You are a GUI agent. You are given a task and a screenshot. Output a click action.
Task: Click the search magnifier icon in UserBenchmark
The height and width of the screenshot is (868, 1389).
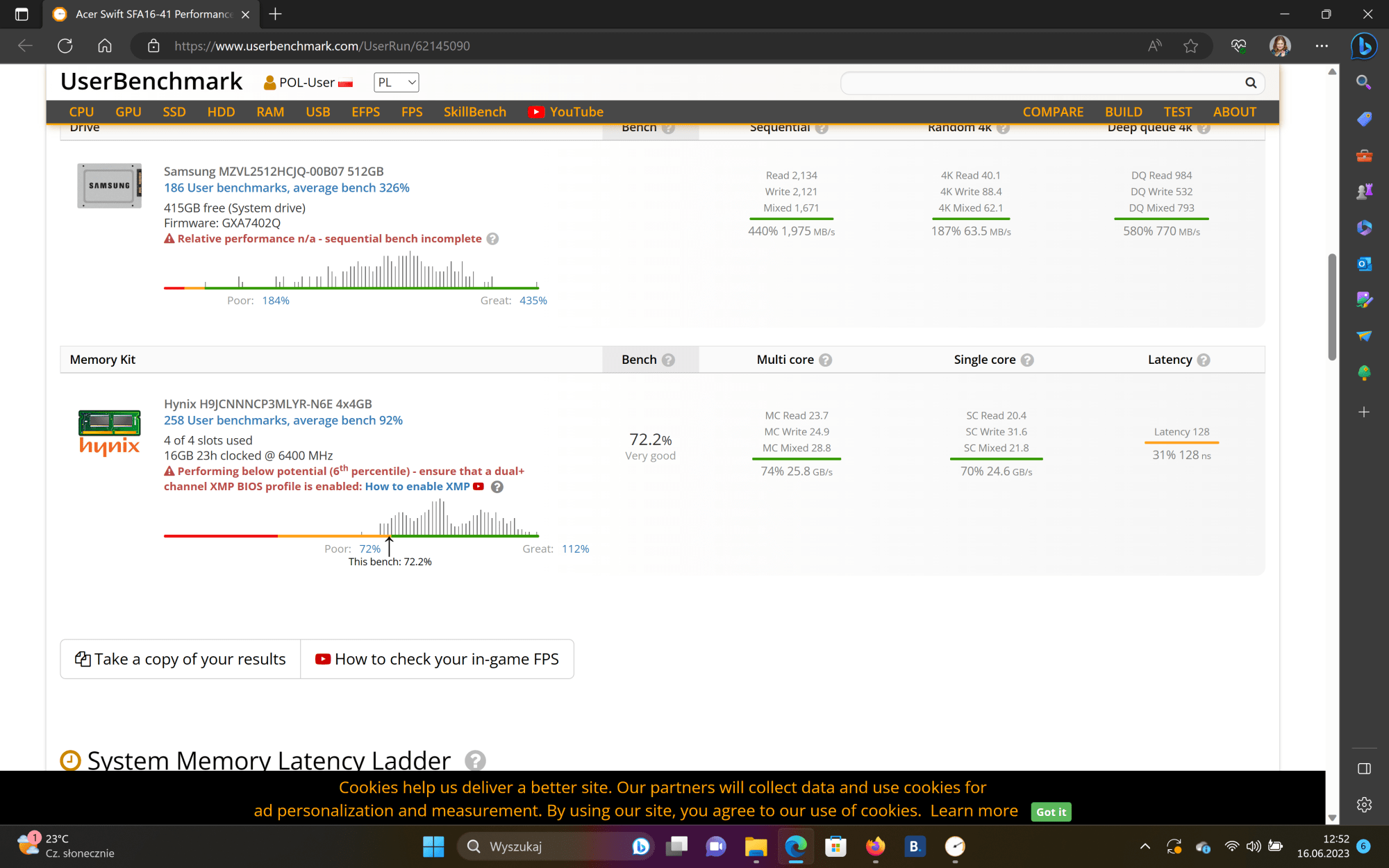1251,83
